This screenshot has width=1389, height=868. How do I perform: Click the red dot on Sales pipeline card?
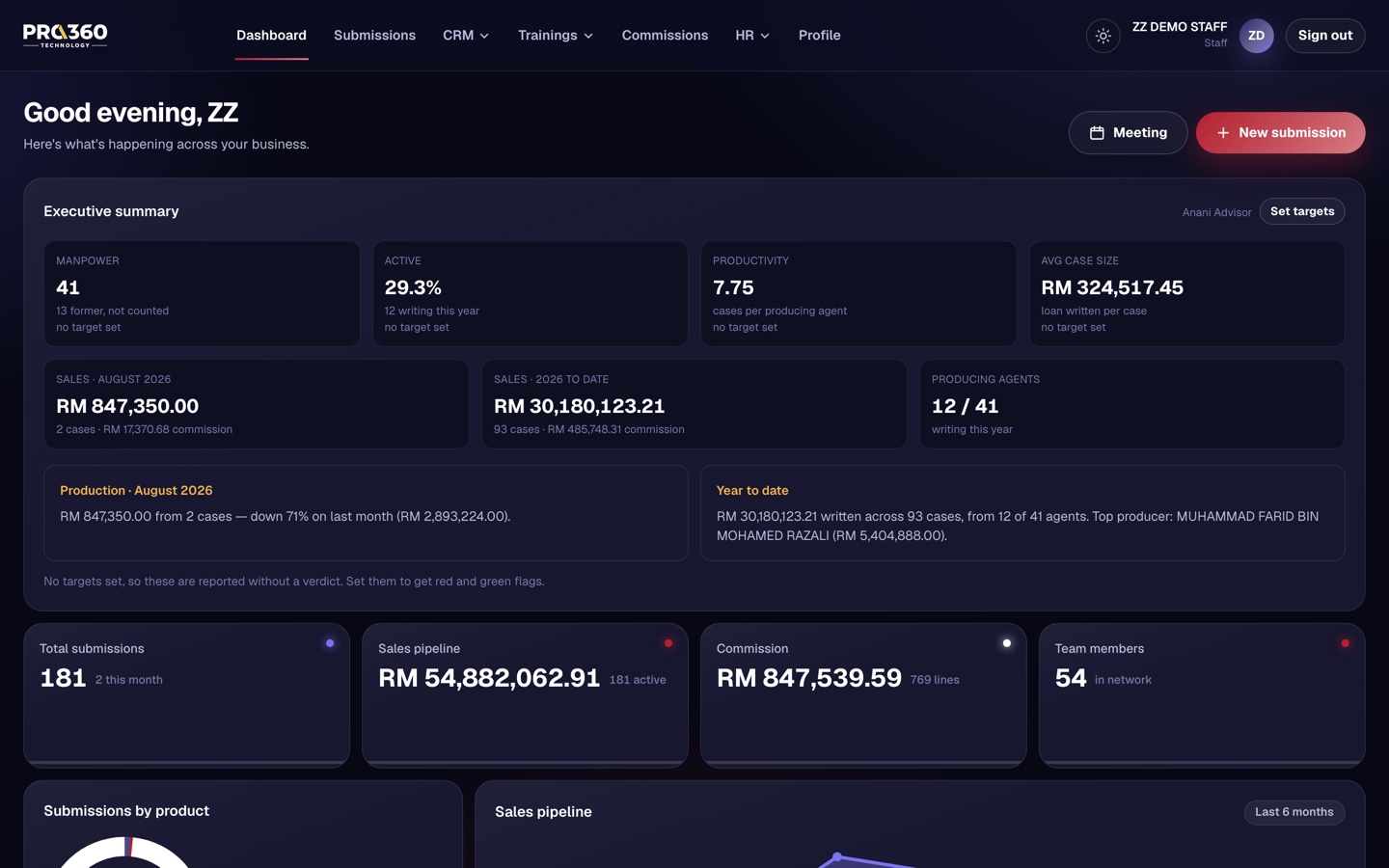668,643
